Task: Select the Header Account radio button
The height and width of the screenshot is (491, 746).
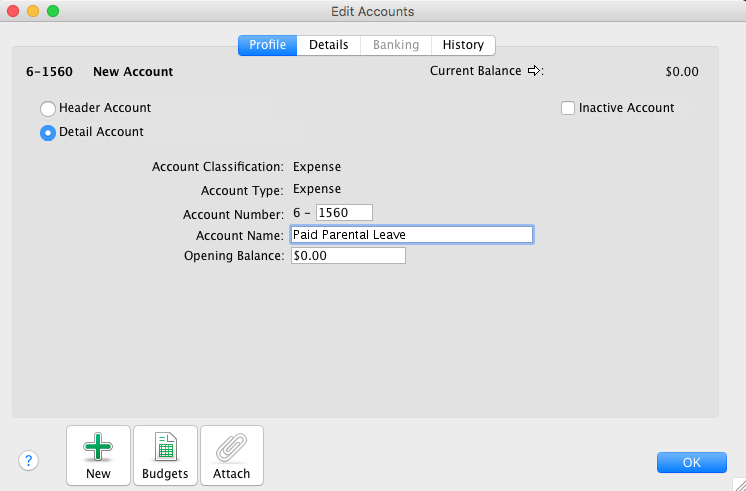Action: [x=47, y=108]
